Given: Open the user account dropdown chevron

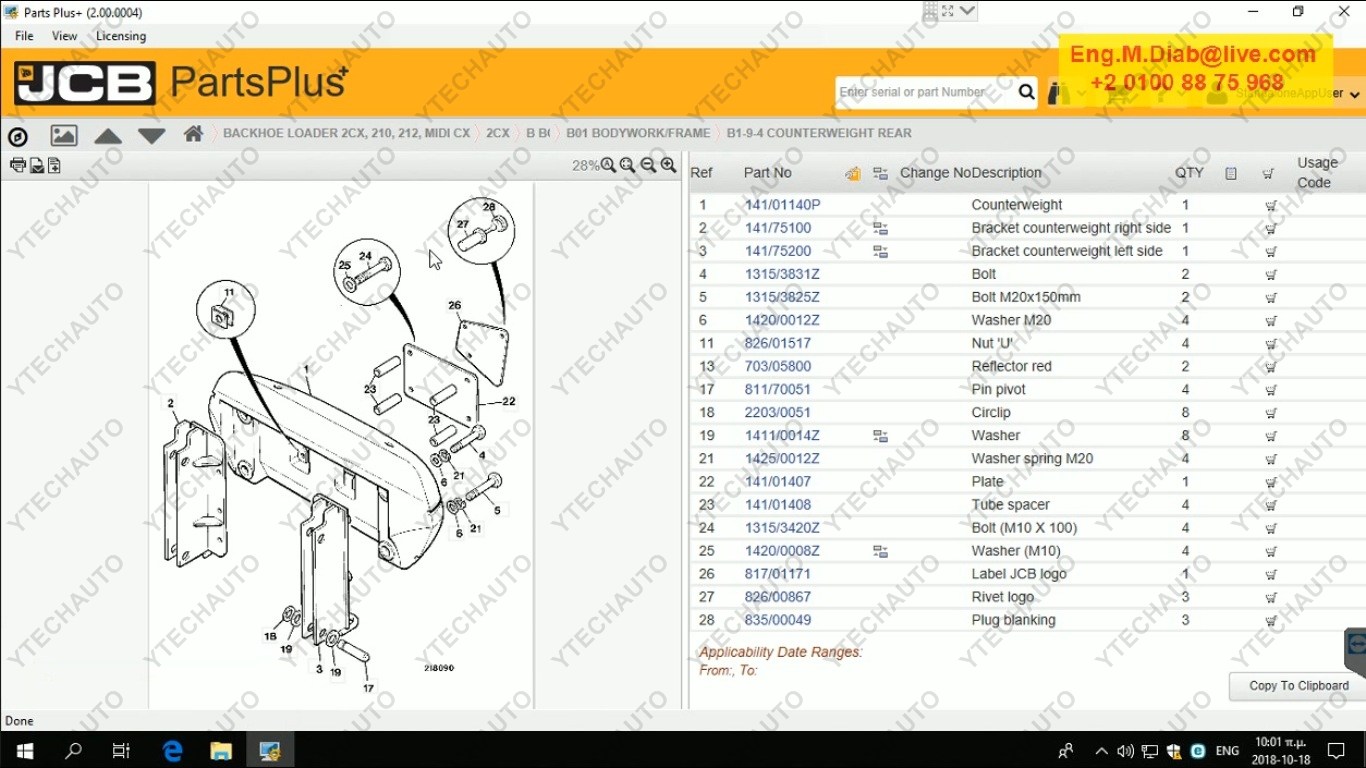Looking at the screenshot, I should pos(1355,95).
